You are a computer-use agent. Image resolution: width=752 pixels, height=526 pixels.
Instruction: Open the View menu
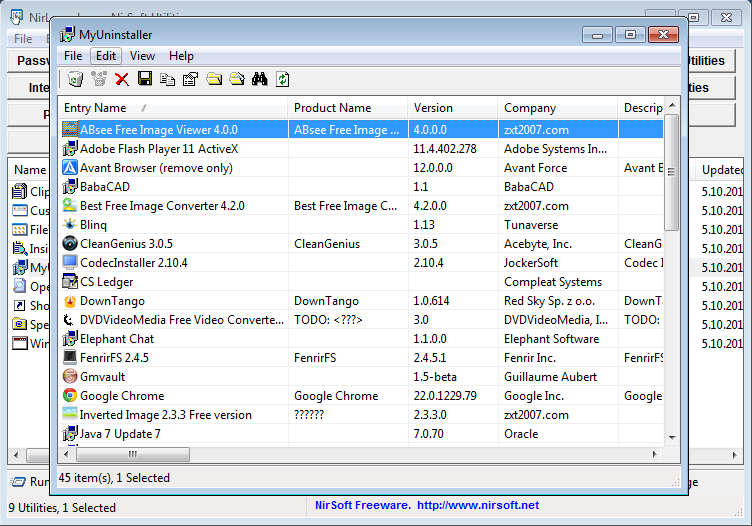pyautogui.click(x=142, y=56)
